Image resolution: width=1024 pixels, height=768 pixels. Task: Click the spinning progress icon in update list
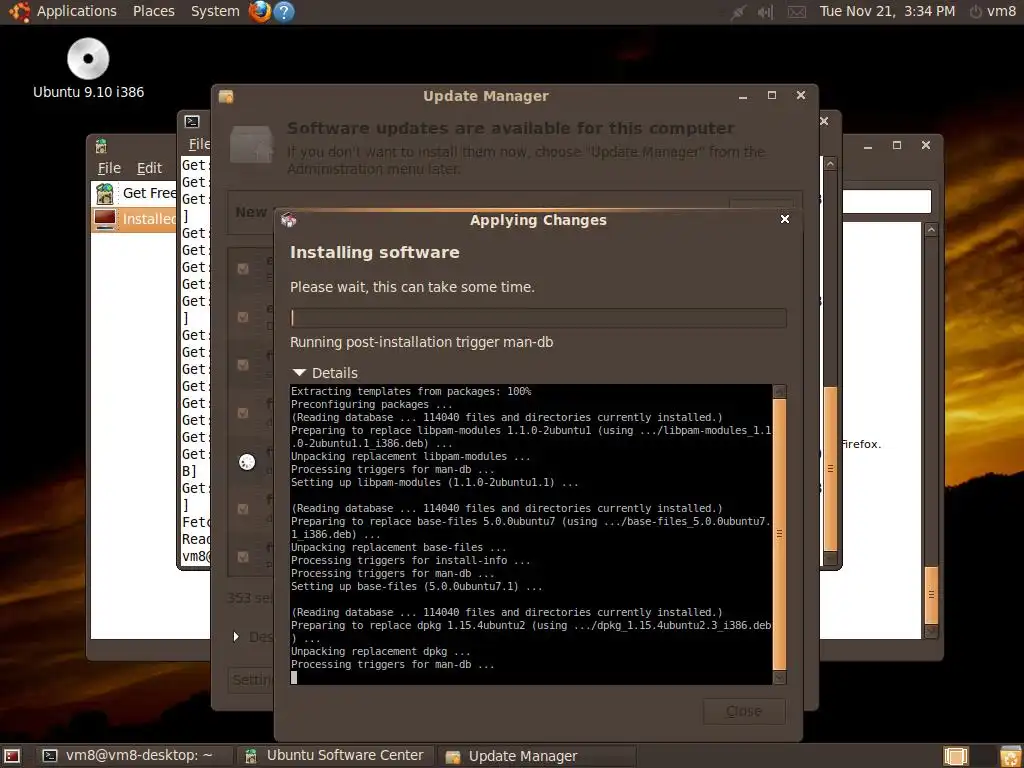[247, 462]
